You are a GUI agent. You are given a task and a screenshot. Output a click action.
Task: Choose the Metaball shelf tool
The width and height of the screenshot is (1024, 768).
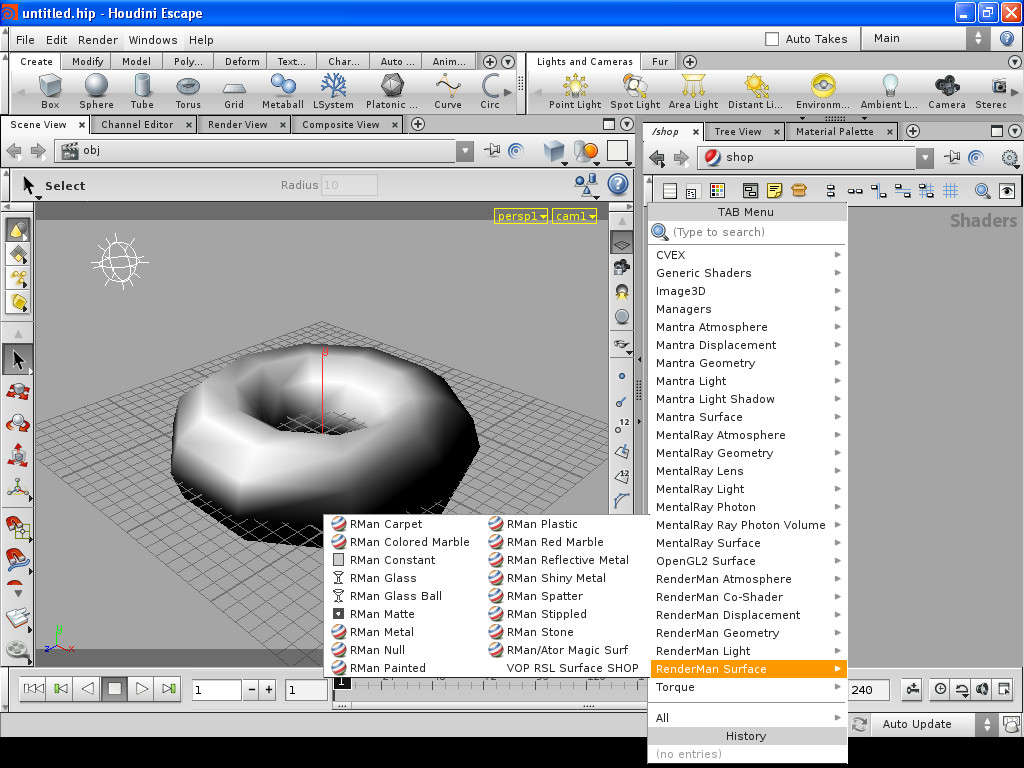coord(283,91)
